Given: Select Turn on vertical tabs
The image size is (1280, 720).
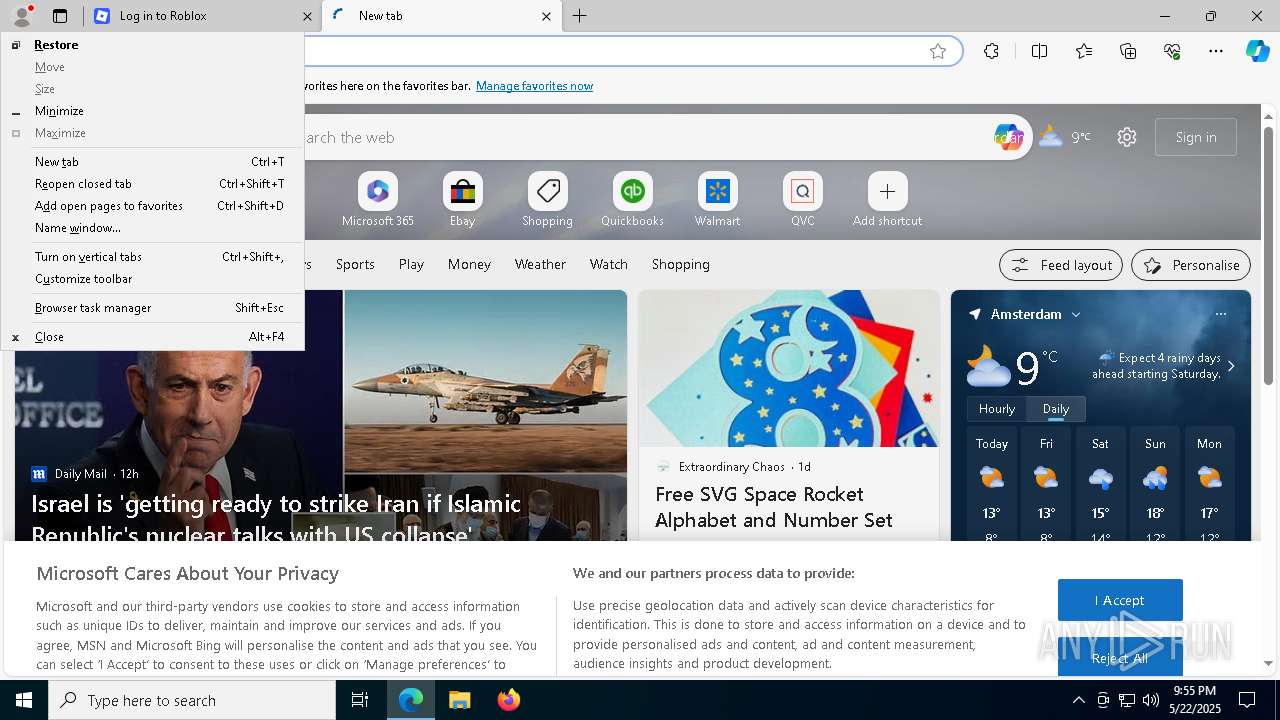Looking at the screenshot, I should [153, 257].
